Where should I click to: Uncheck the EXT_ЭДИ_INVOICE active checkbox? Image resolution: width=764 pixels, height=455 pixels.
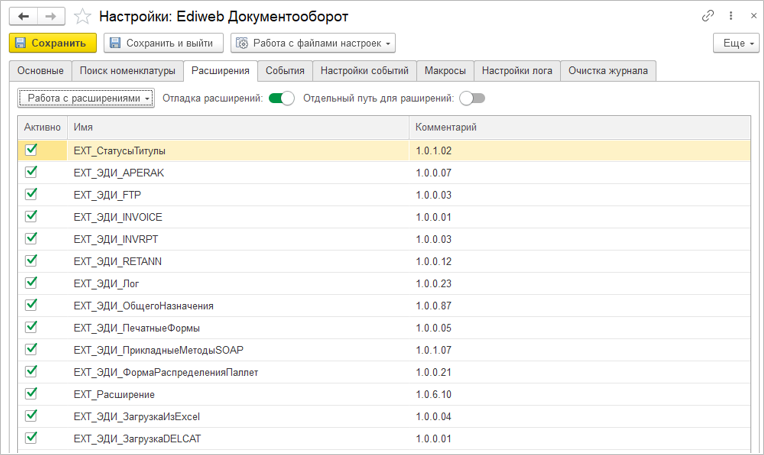[x=31, y=216]
